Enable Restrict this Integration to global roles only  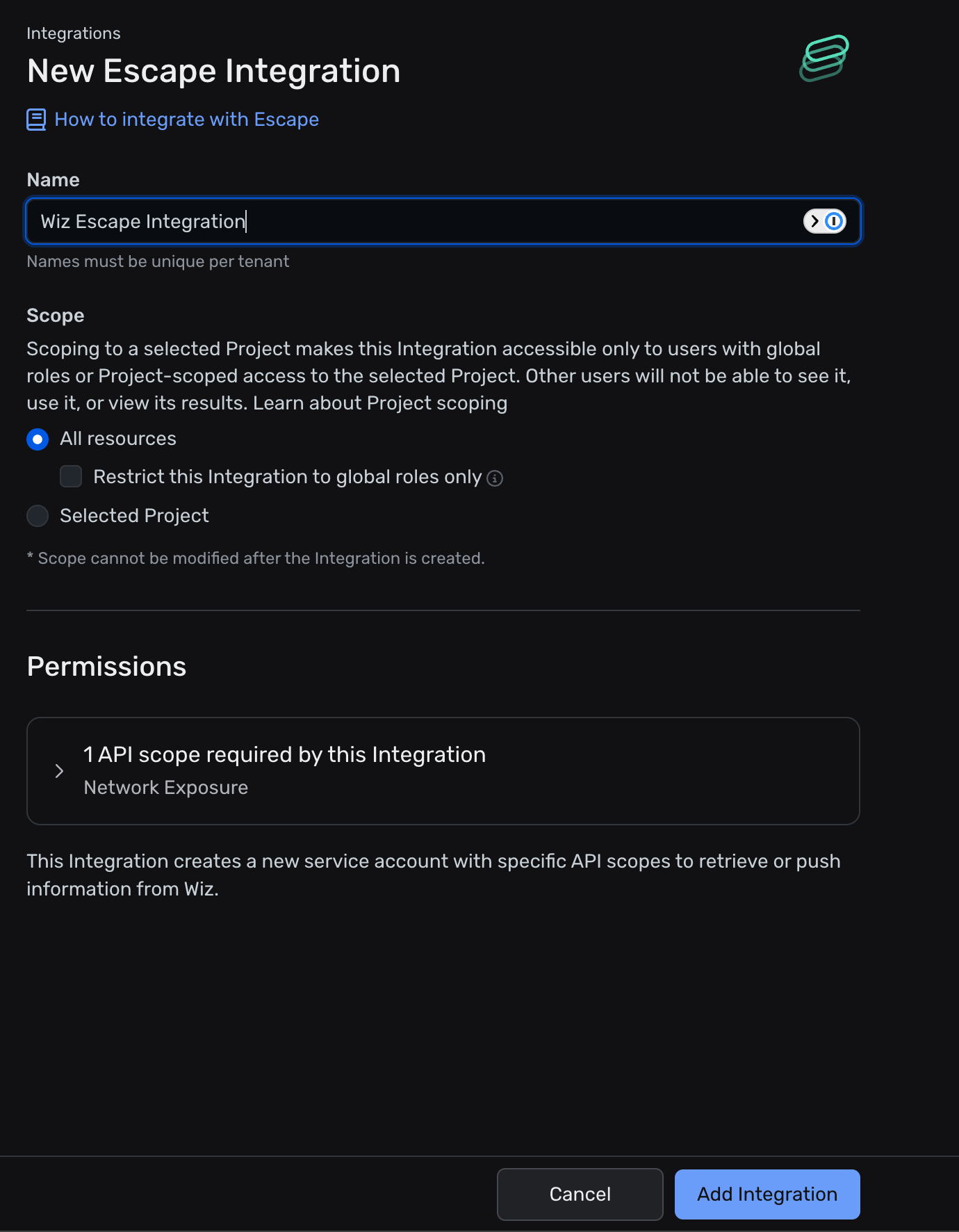point(71,477)
